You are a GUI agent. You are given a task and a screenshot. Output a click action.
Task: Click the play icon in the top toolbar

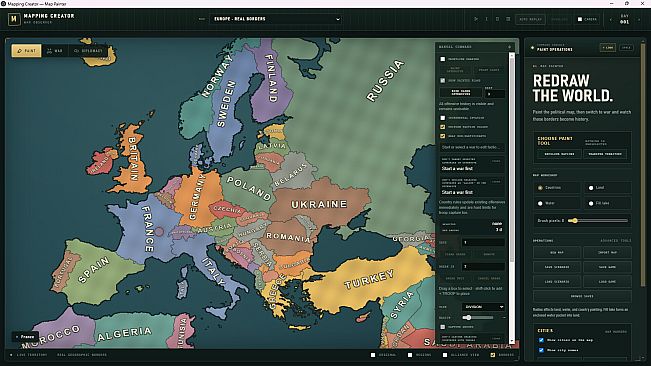476,19
